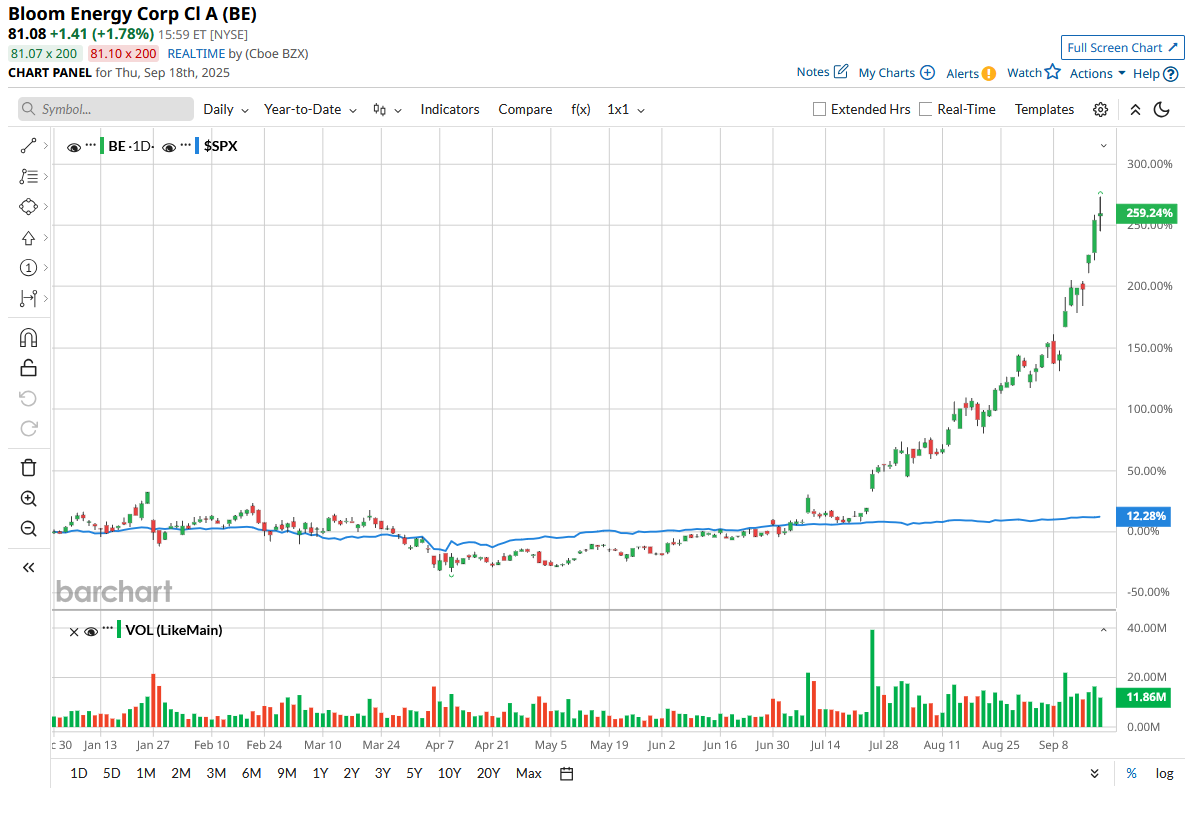
Task: Collapse the header with double-up arrows
Action: click(1135, 110)
